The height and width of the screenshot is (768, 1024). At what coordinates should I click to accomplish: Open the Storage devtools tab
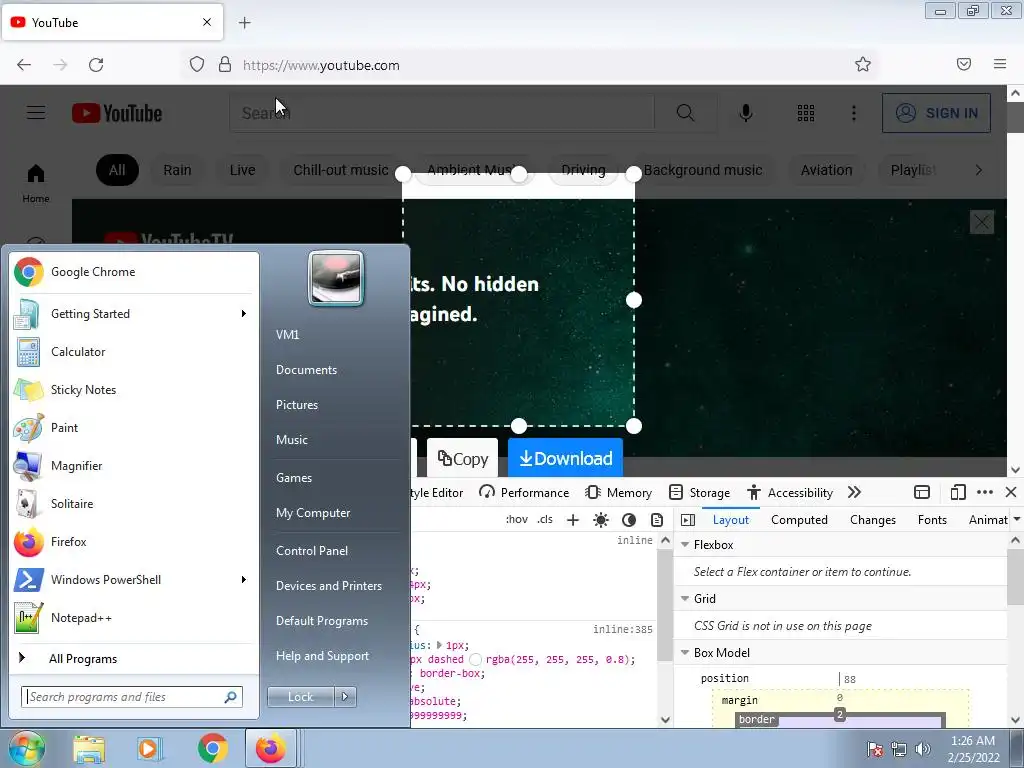[x=699, y=492]
